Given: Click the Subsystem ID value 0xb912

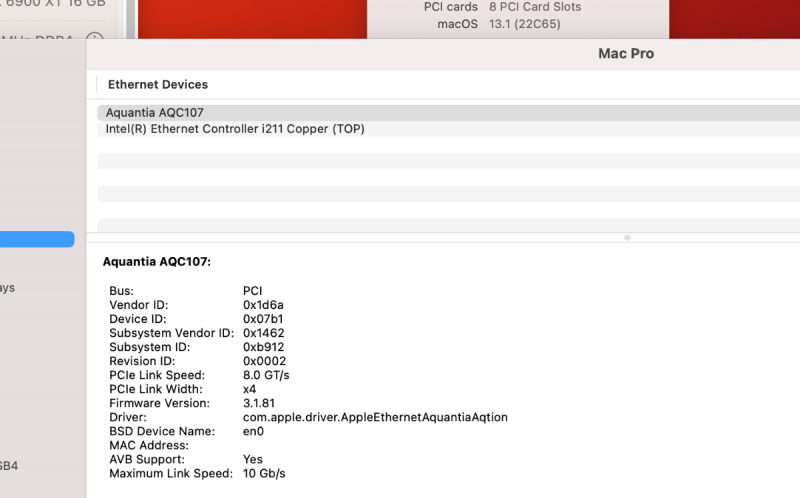Looking at the screenshot, I should tap(263, 347).
